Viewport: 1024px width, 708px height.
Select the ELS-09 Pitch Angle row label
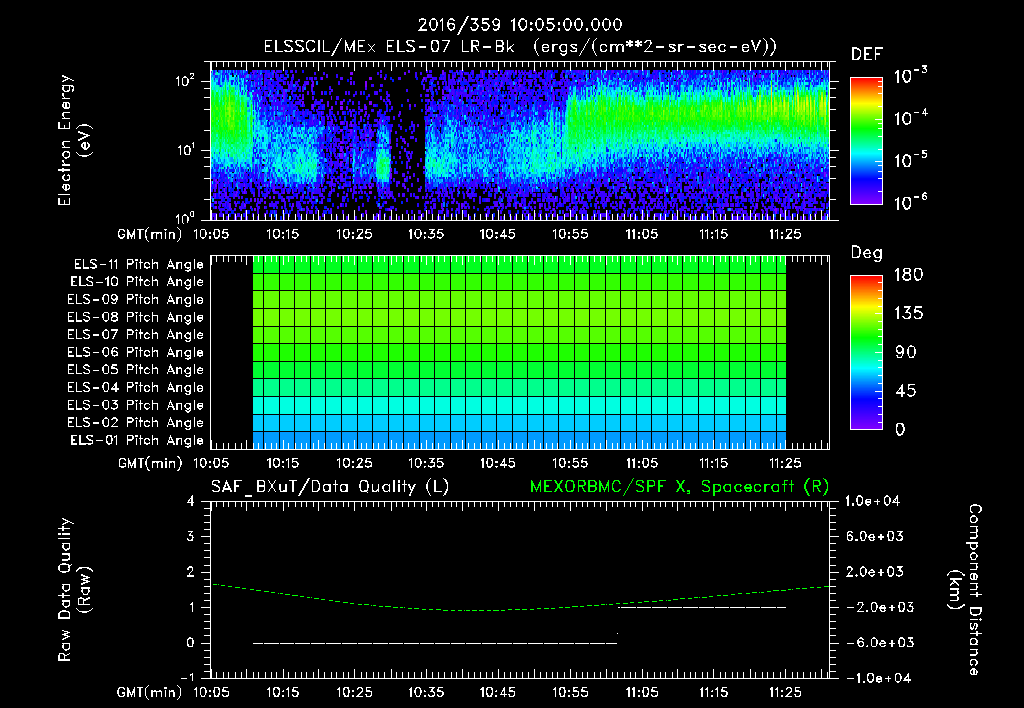[x=135, y=300]
